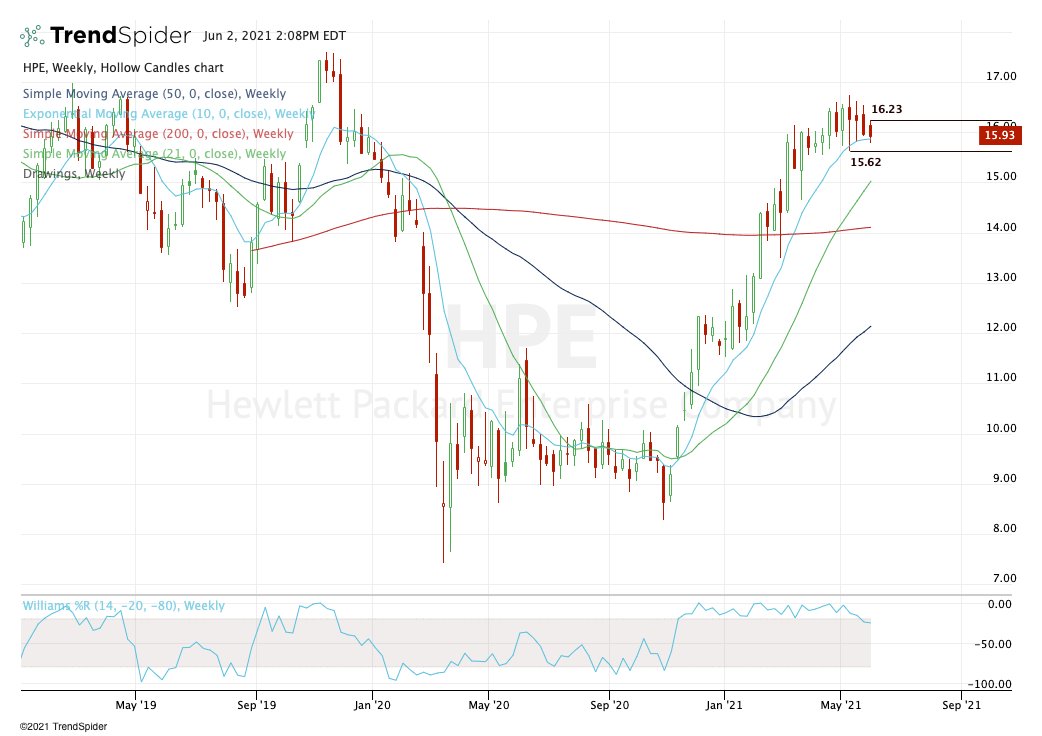Click the Jan '20 date axis label
This screenshot has width=1042, height=736.
[372, 705]
